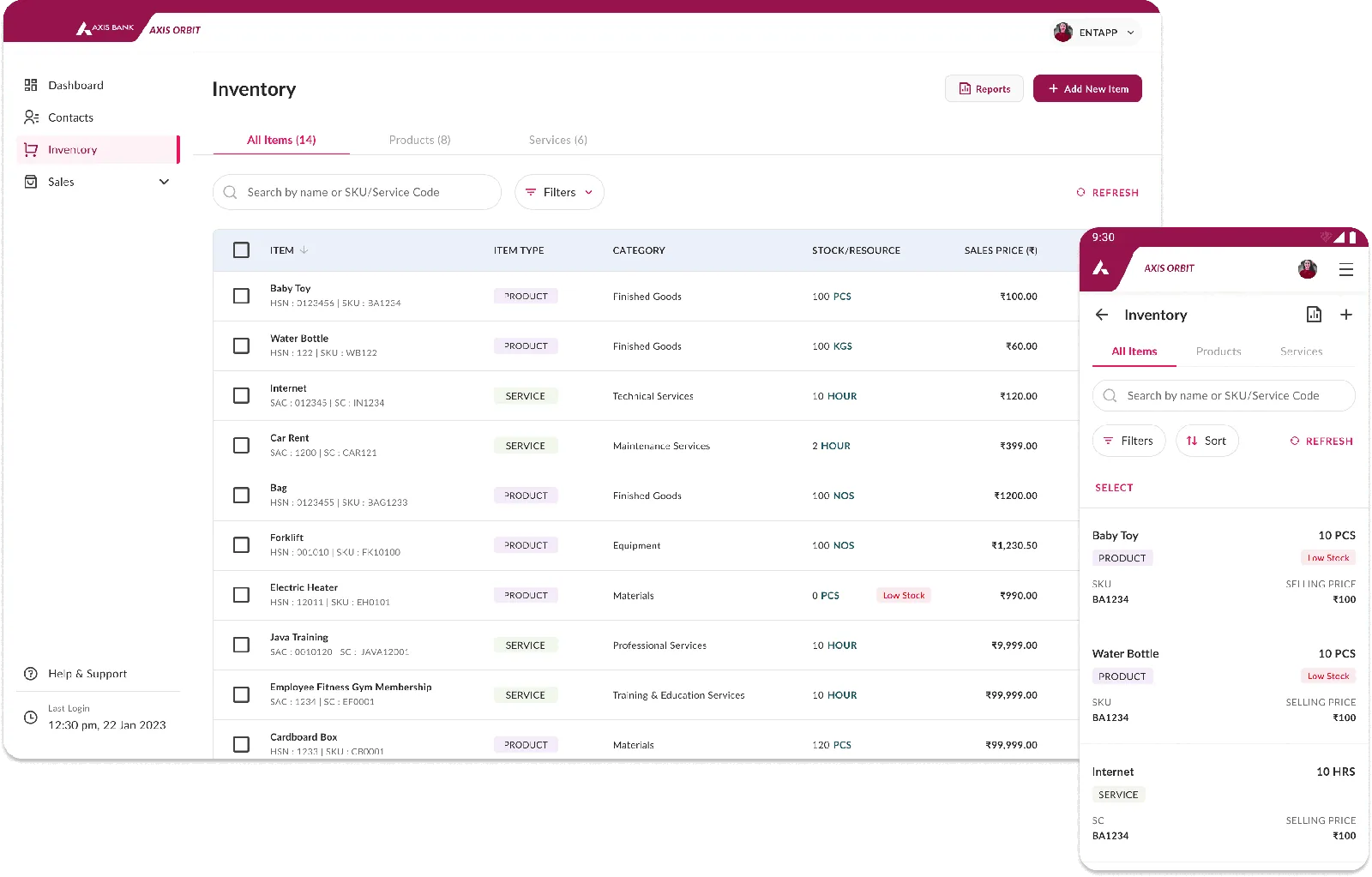Click the Technical Services category cell
1372x877 pixels.
(653, 396)
